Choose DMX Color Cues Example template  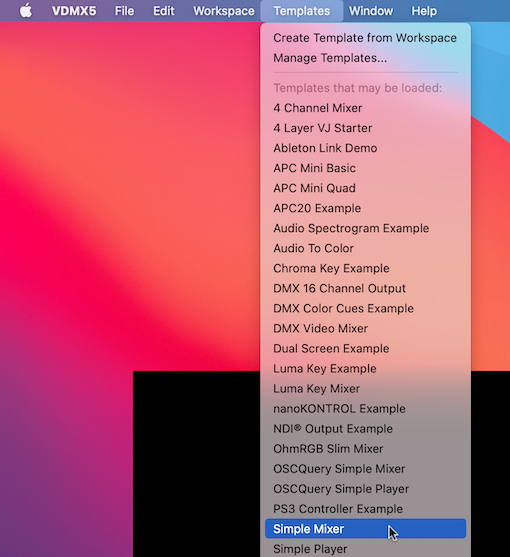(365, 308)
